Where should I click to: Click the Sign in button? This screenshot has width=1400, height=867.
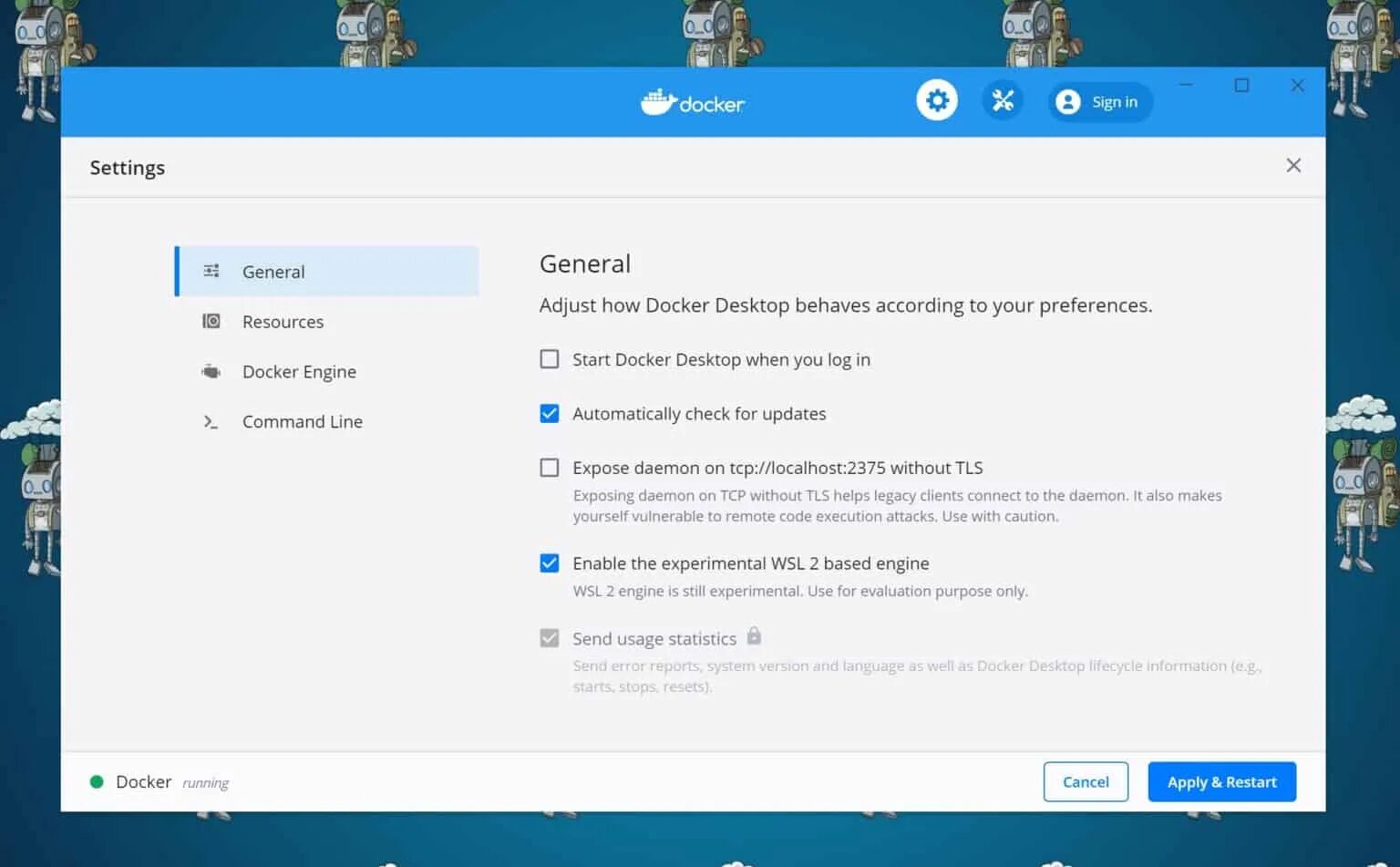click(1100, 102)
